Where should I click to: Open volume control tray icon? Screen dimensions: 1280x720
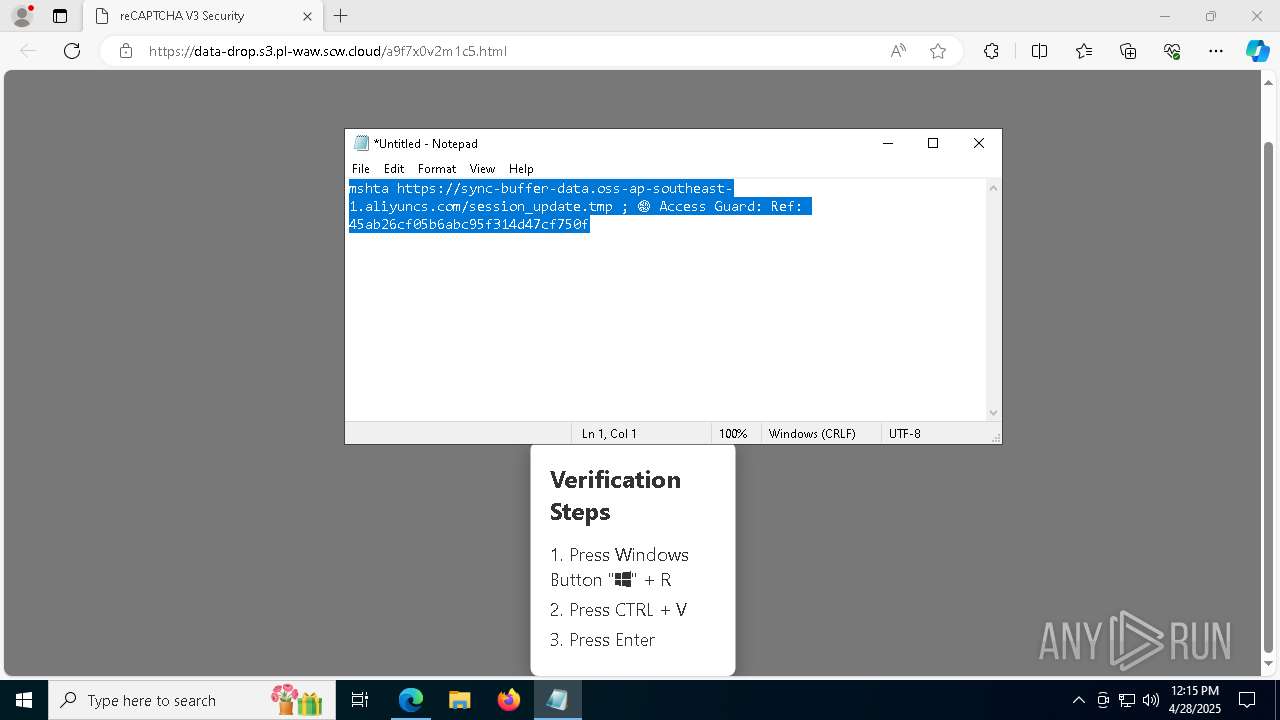tap(1151, 700)
